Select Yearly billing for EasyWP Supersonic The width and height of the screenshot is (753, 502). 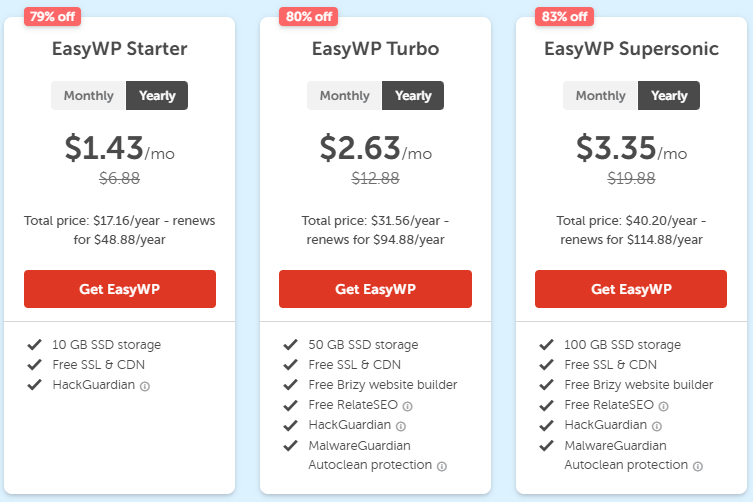(x=669, y=96)
